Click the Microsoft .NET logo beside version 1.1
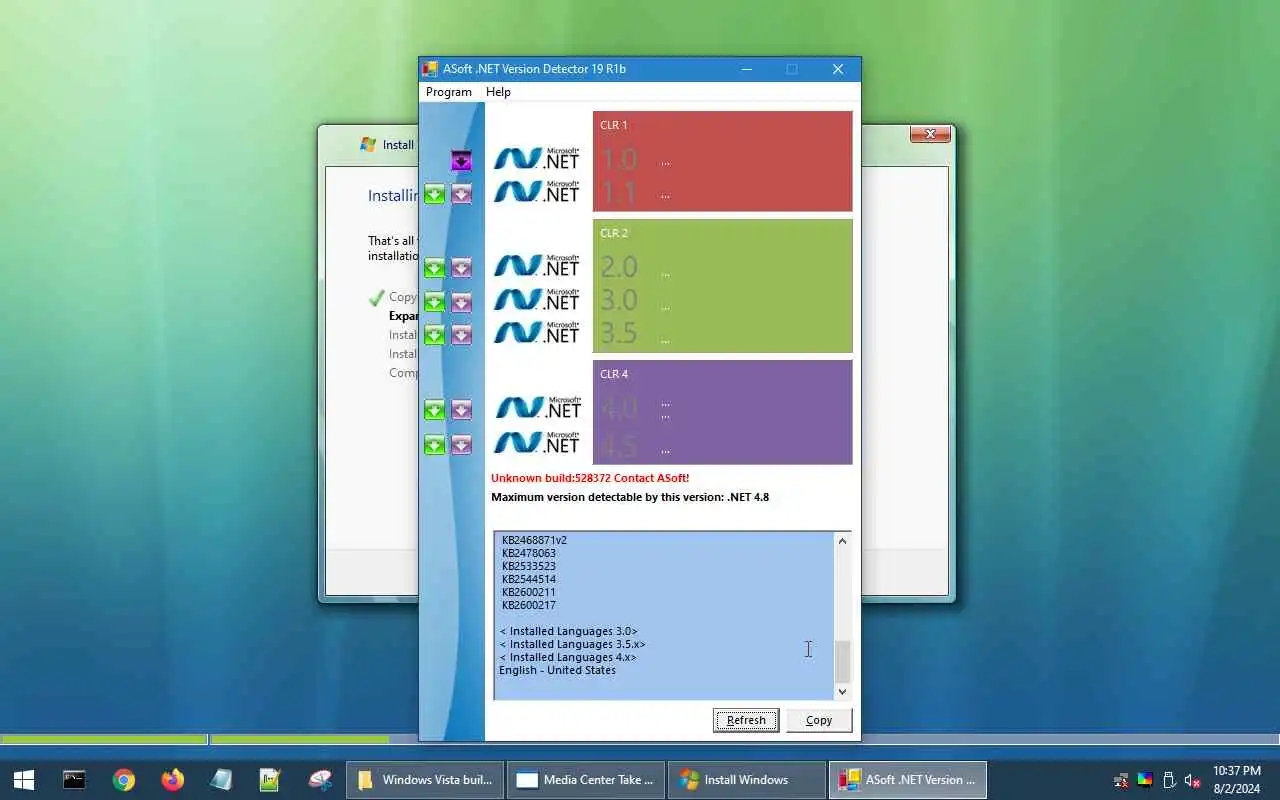Screen dimensions: 1280x800 (537, 192)
